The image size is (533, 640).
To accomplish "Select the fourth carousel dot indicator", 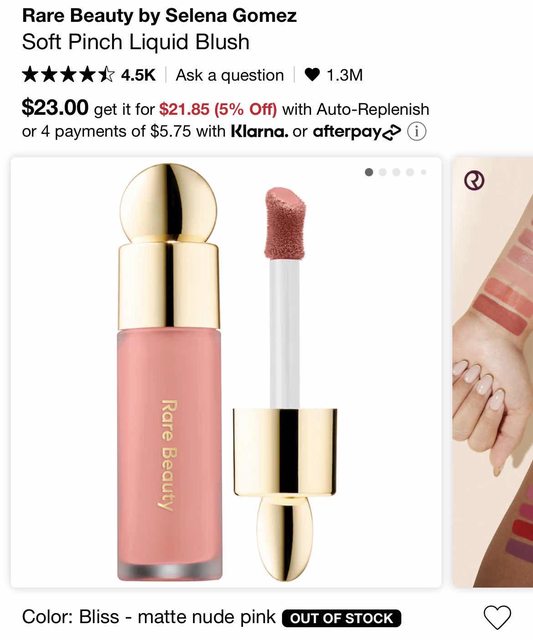I will pos(410,172).
